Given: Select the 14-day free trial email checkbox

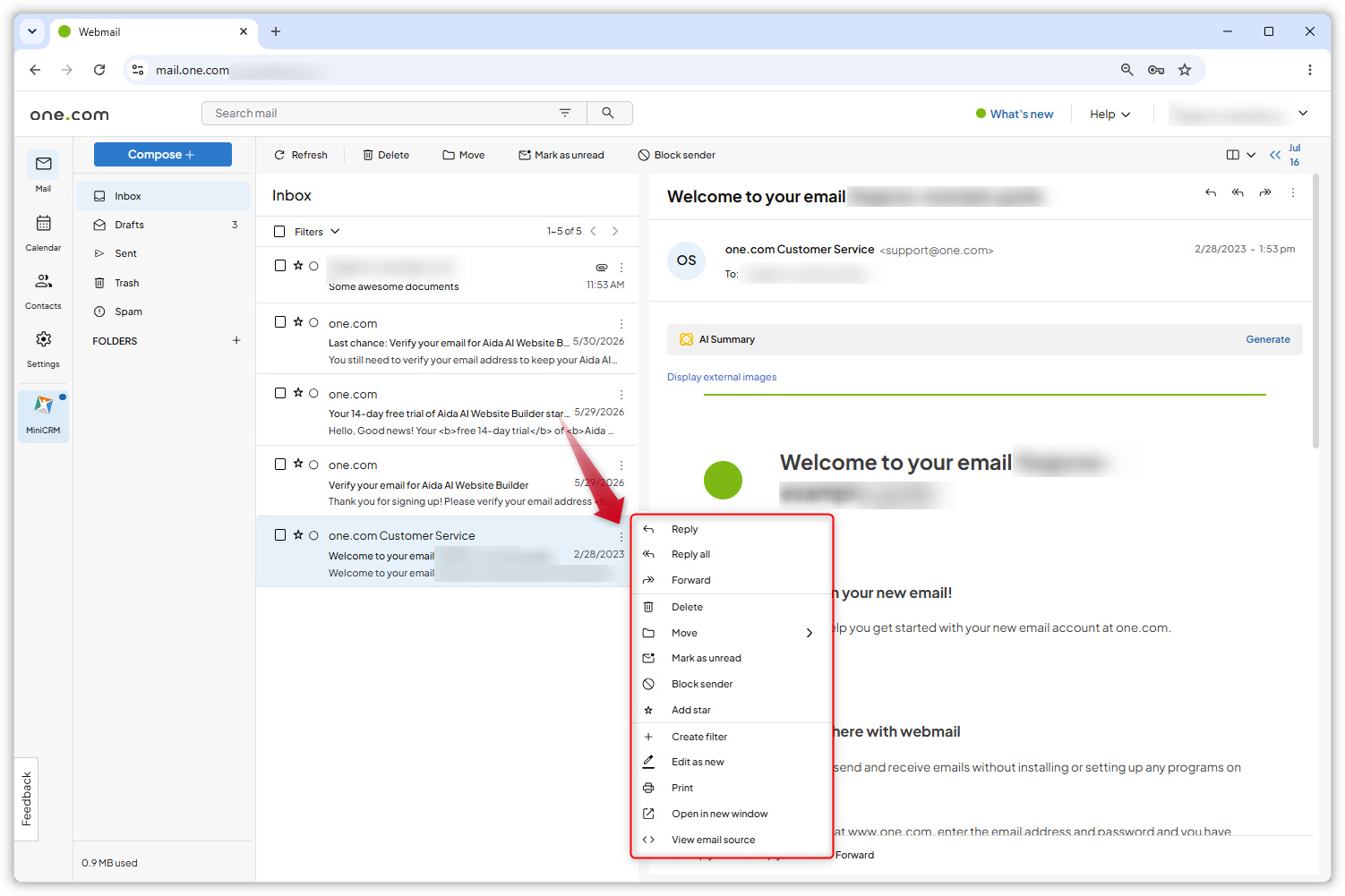Looking at the screenshot, I should [x=280, y=392].
